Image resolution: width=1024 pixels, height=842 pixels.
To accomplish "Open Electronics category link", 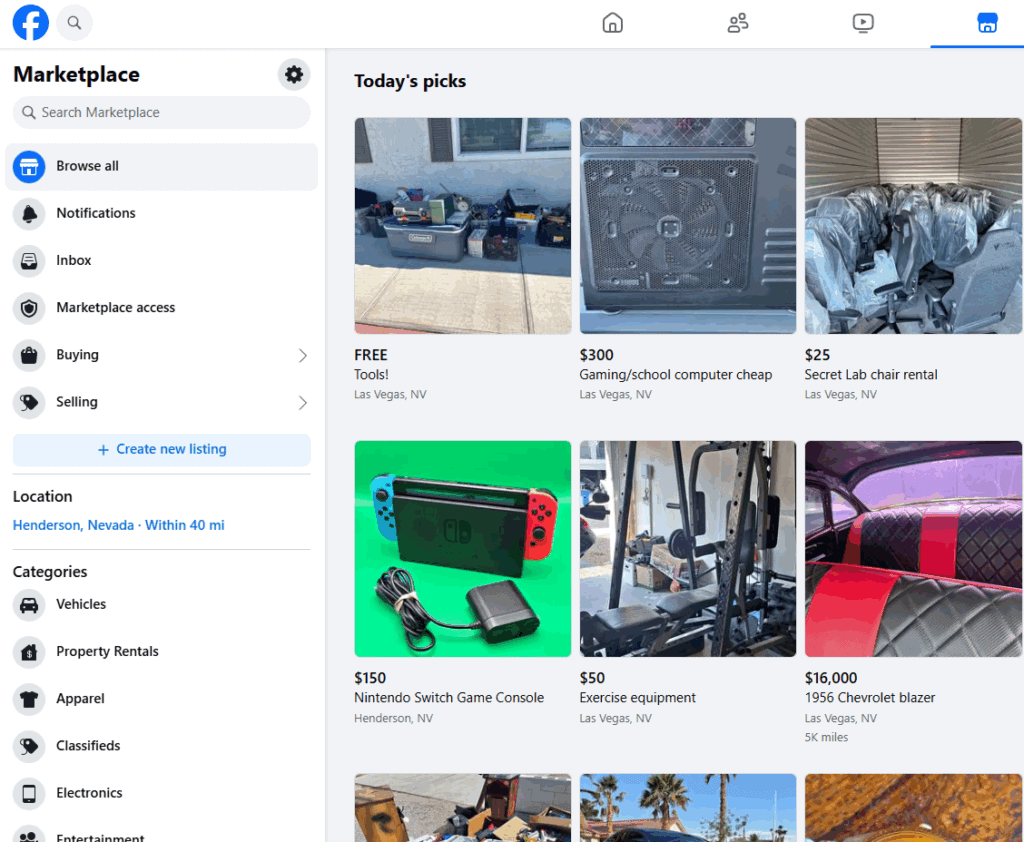I will 89,792.
